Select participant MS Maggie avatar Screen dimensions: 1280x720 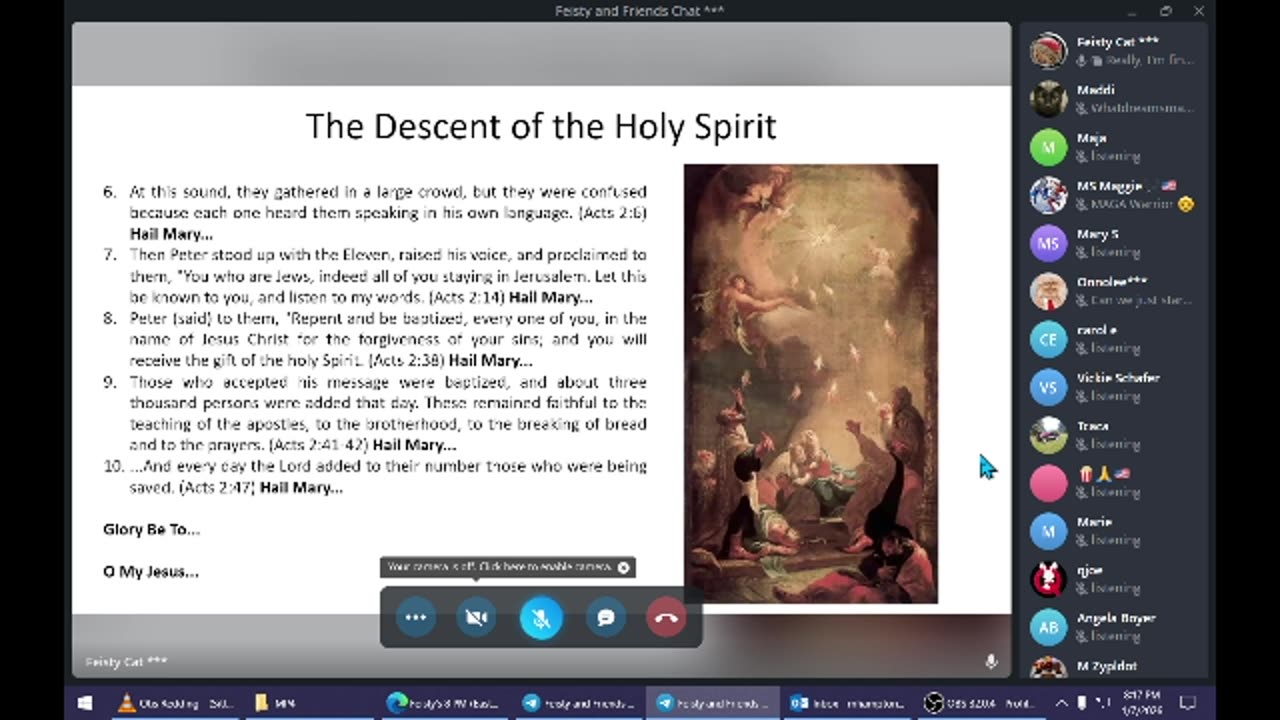(1048, 195)
